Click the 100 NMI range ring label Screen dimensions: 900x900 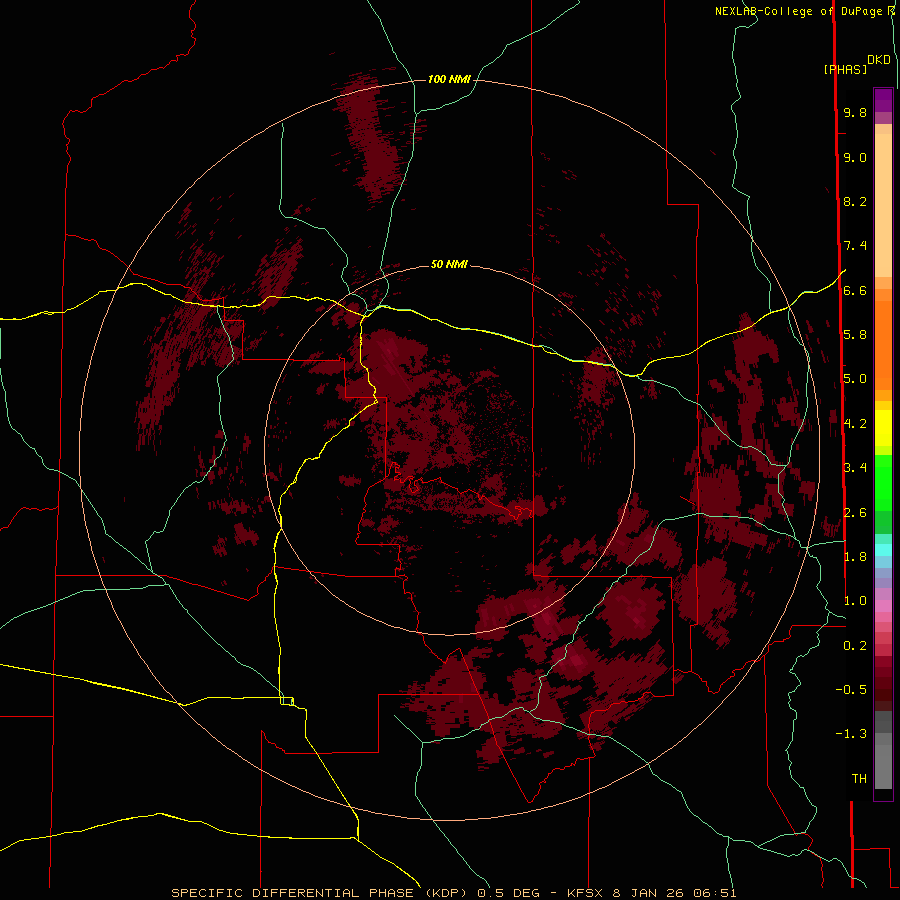click(449, 79)
